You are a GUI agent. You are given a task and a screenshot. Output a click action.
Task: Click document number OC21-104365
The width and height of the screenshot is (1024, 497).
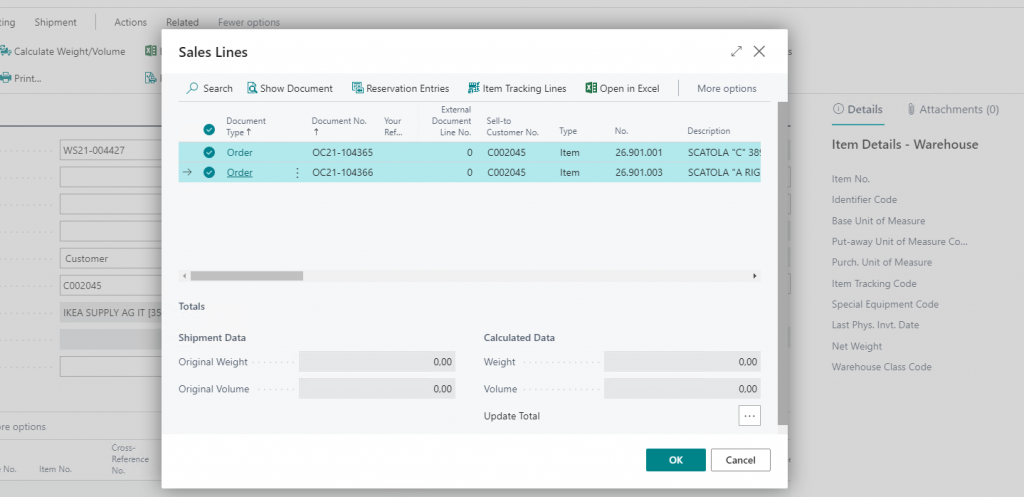click(342, 152)
